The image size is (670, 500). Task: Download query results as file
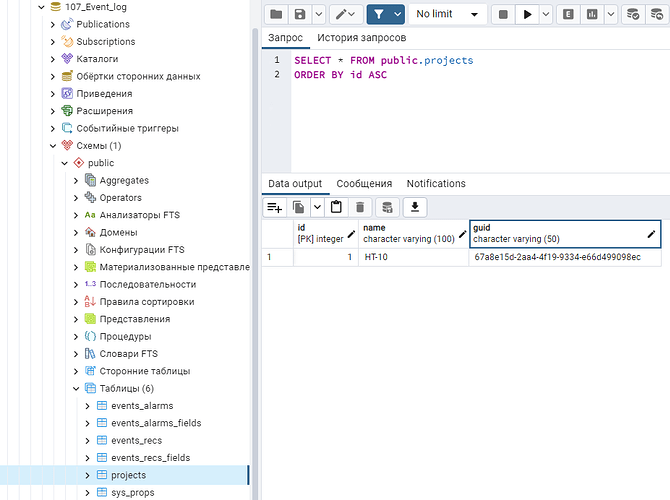point(415,207)
